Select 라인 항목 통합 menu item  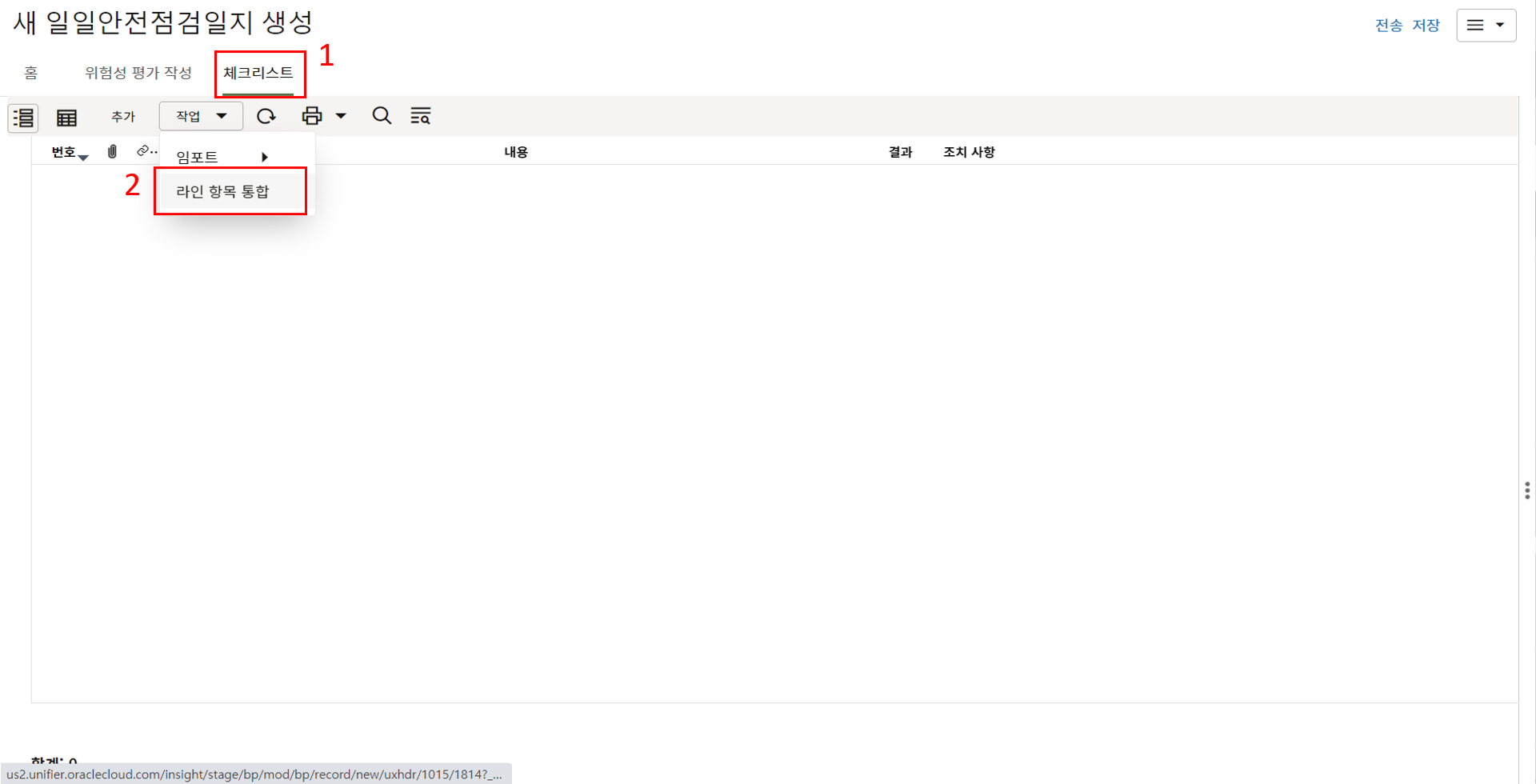tap(223, 191)
